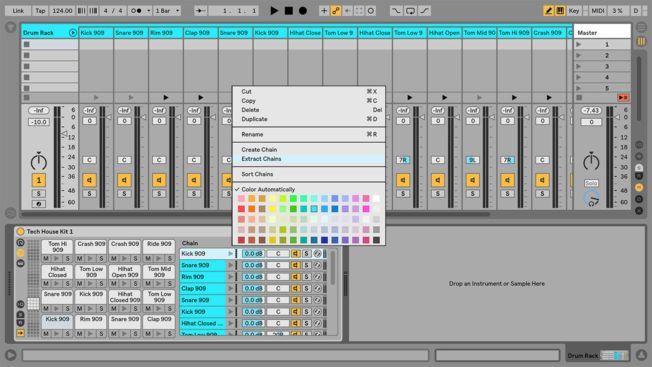Click the Kick 909 chain volume 0.0 dB
This screenshot has height=367, width=652.
click(253, 253)
